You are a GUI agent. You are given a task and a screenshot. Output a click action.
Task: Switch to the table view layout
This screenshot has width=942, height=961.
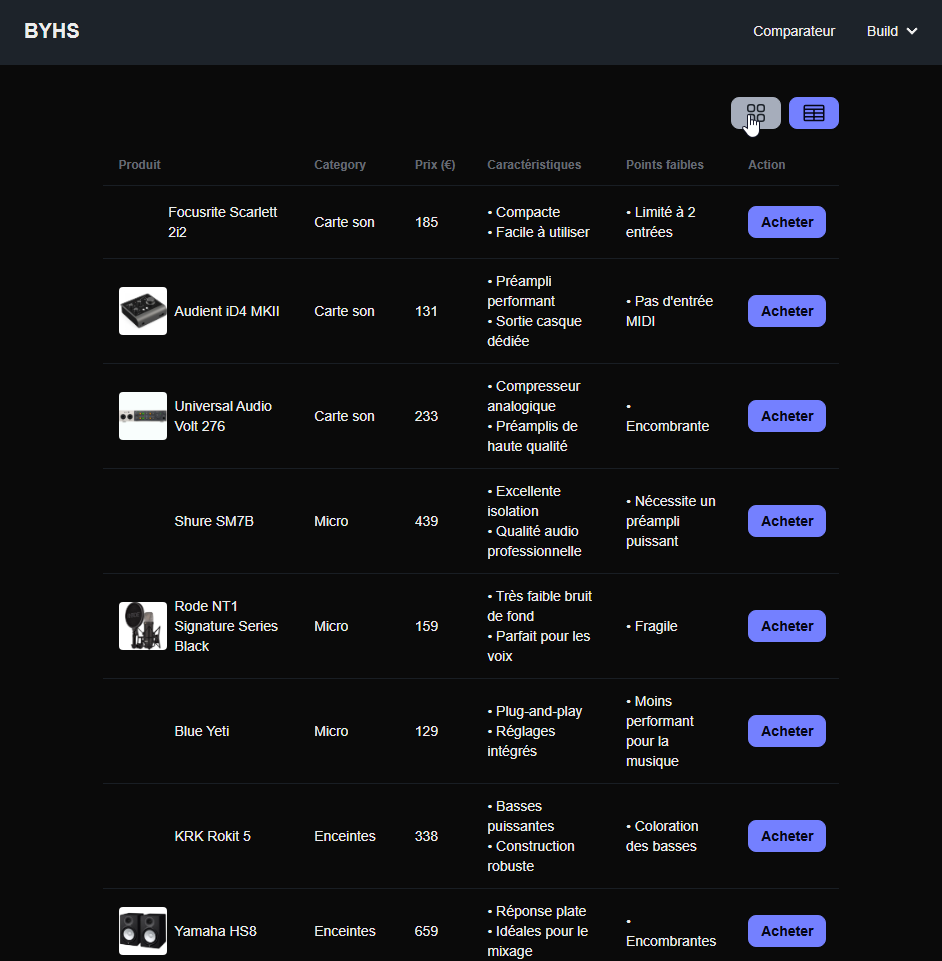[813, 113]
